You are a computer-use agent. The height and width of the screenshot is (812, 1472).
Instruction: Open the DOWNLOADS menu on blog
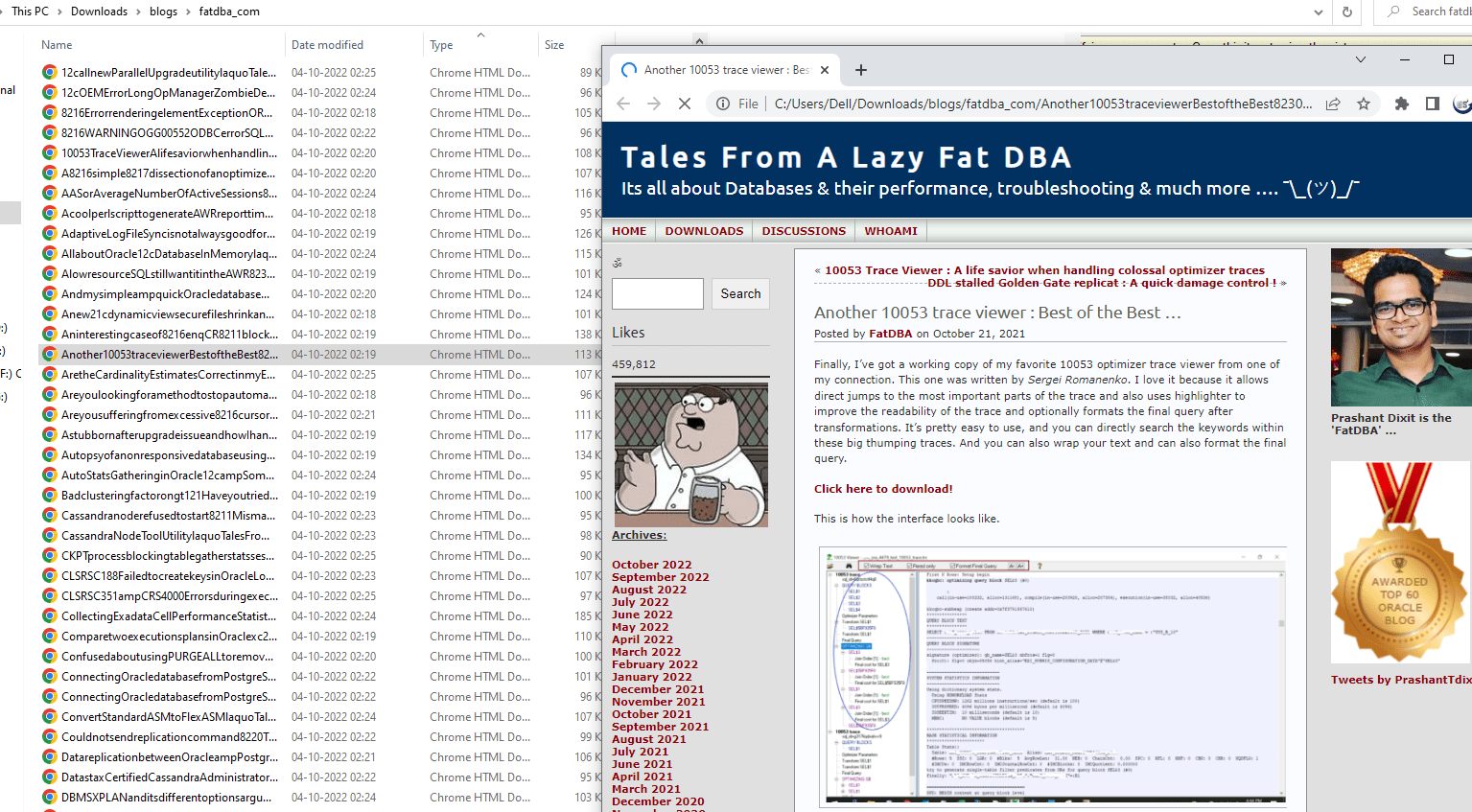(x=704, y=231)
